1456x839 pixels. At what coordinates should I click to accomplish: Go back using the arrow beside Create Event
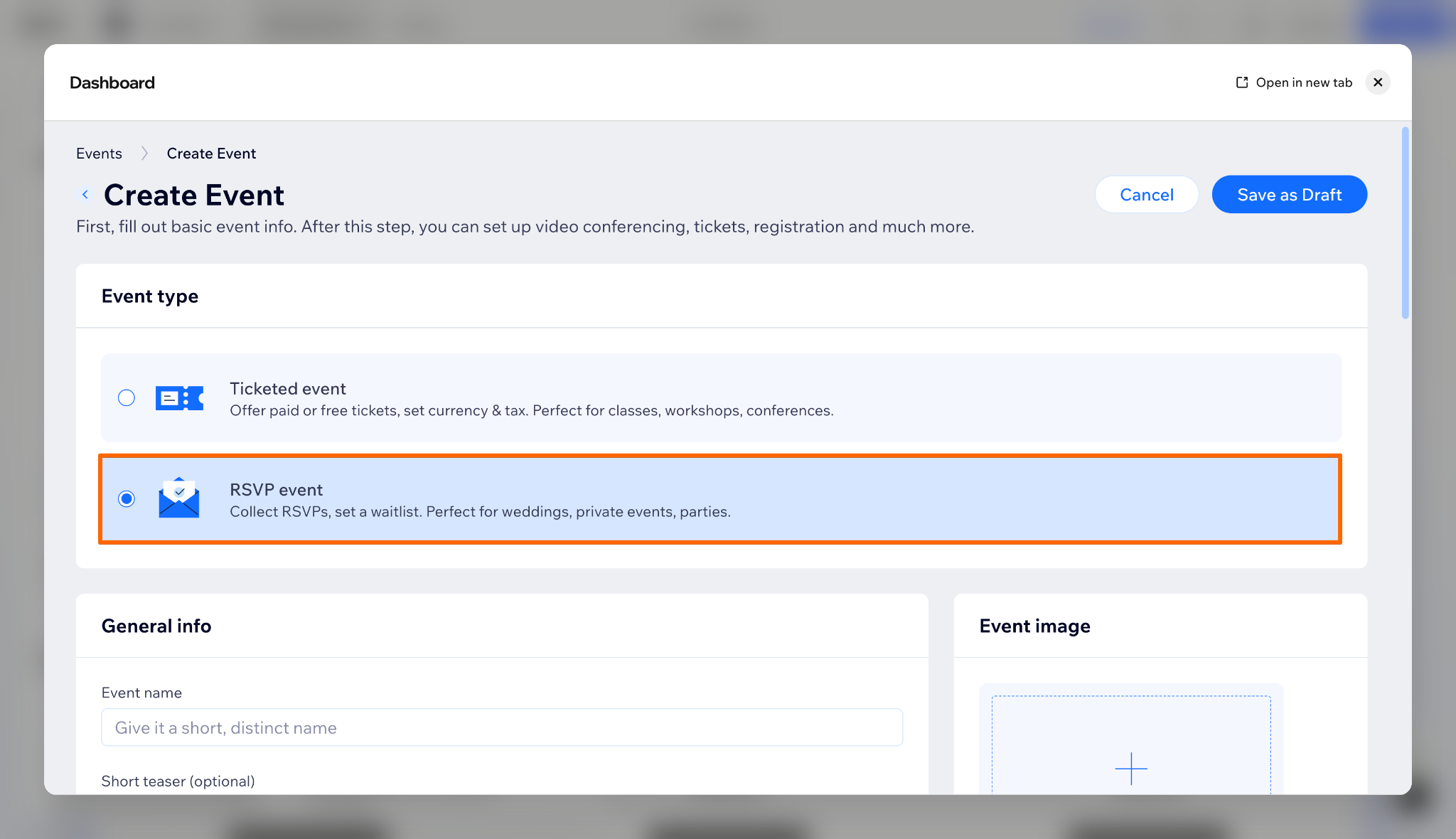click(85, 194)
